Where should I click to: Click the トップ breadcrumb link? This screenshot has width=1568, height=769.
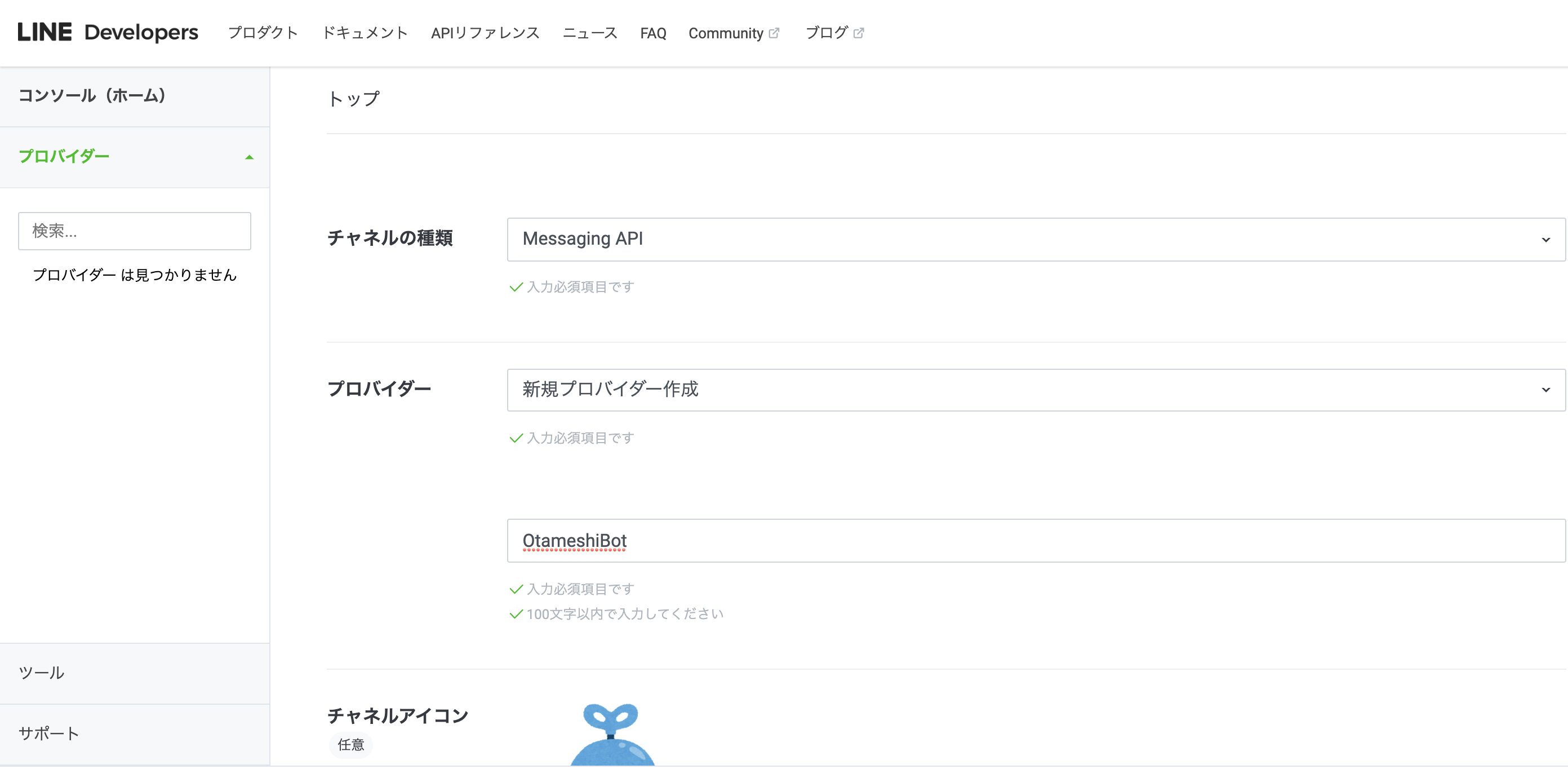(354, 99)
